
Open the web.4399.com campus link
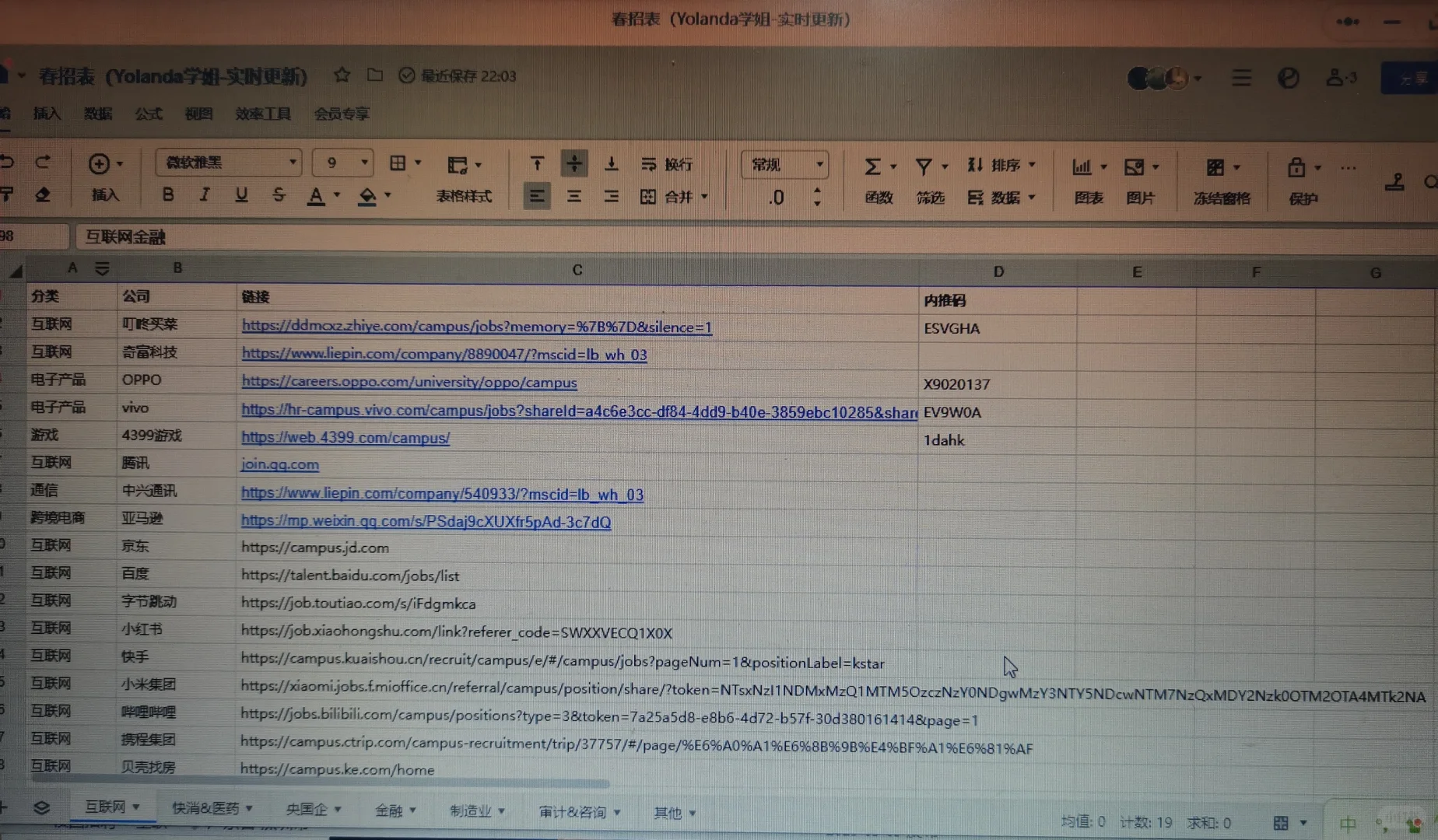[345, 437]
